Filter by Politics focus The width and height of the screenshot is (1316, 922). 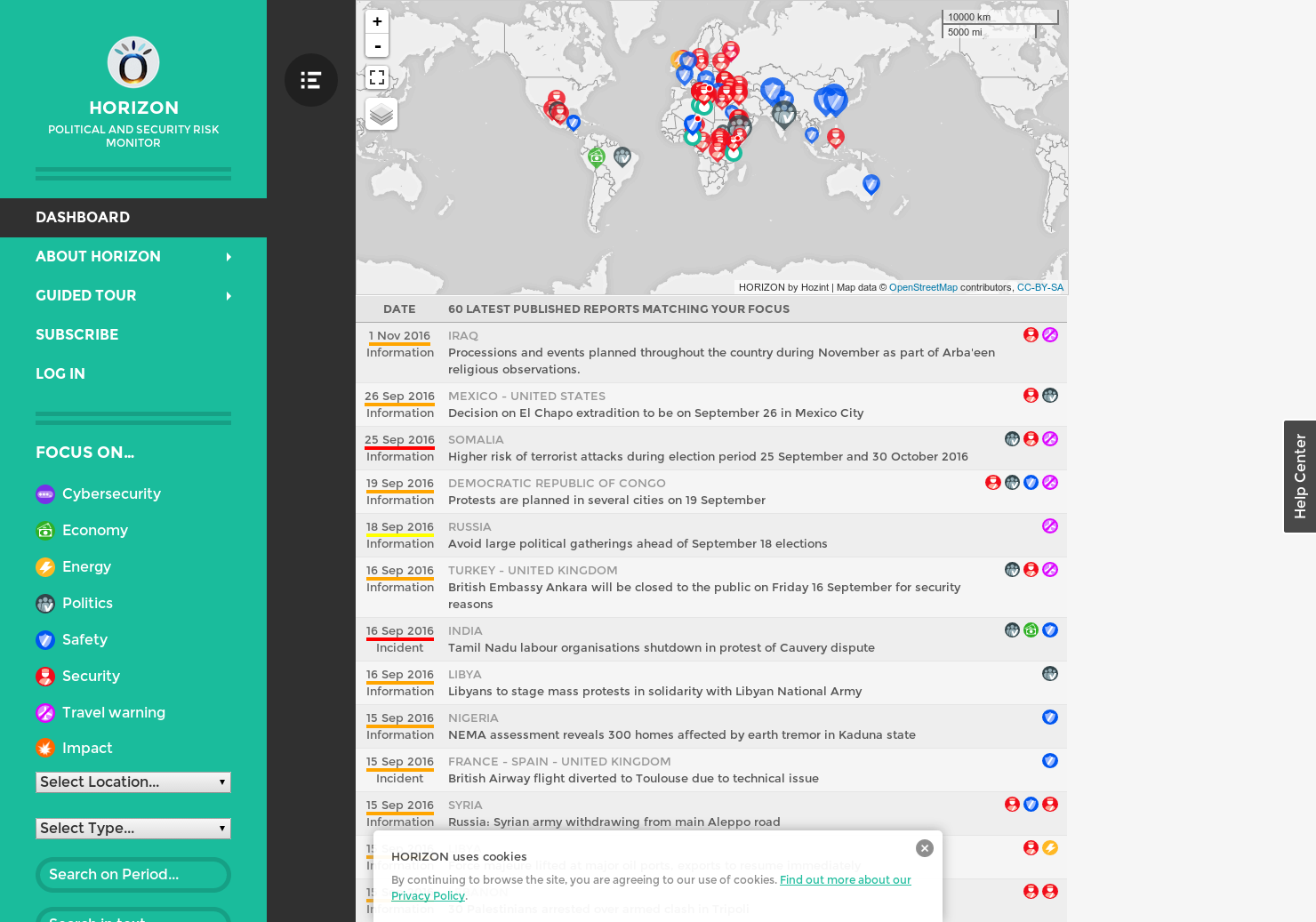[87, 604]
